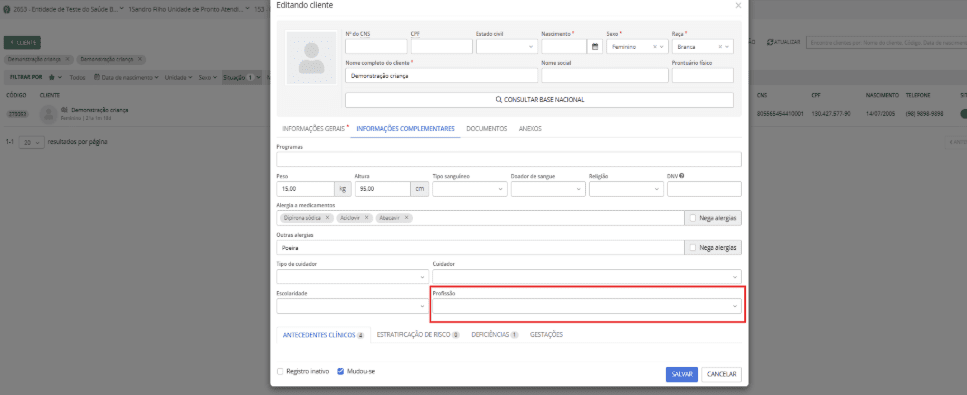Remove first Demonstração criança filter chip
The width and height of the screenshot is (967, 395).
click(x=67, y=59)
